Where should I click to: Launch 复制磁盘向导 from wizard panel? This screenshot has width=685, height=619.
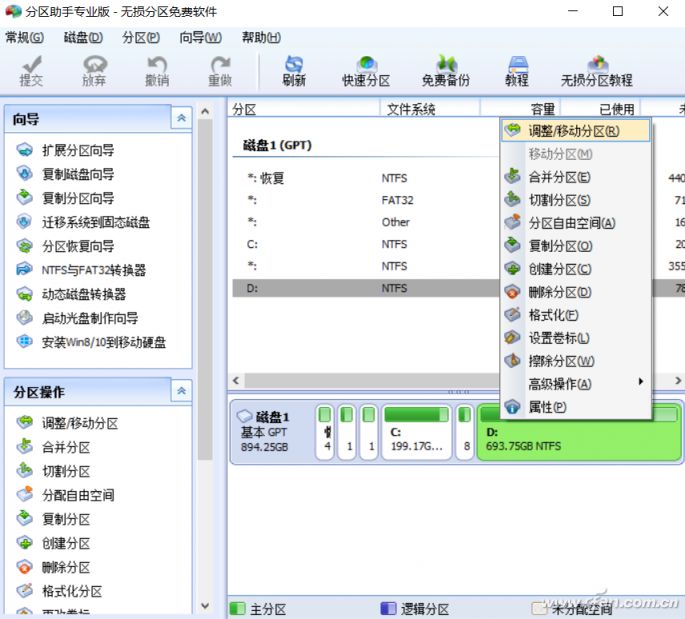click(x=65, y=174)
